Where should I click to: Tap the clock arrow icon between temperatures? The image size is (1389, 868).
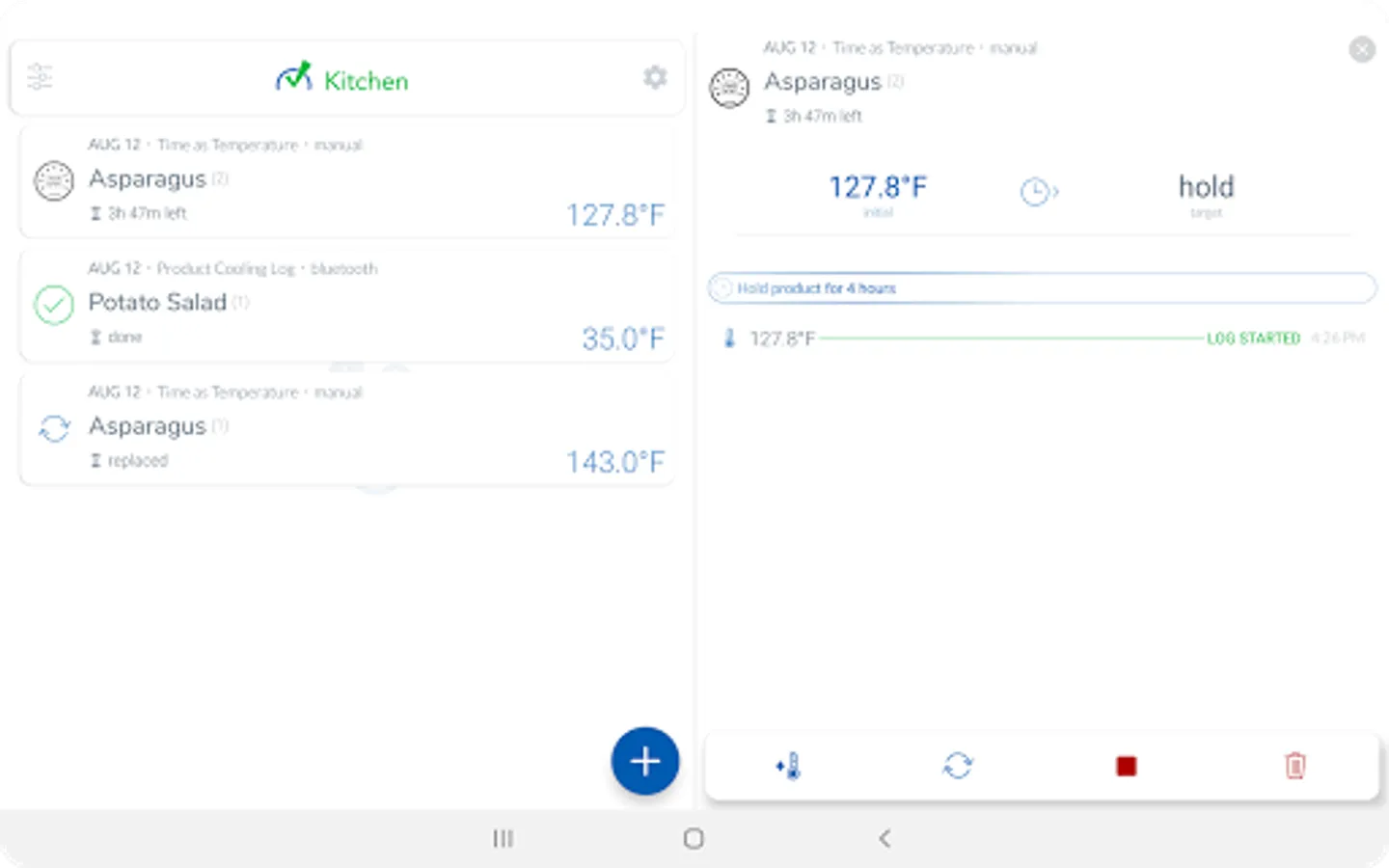(x=1039, y=192)
